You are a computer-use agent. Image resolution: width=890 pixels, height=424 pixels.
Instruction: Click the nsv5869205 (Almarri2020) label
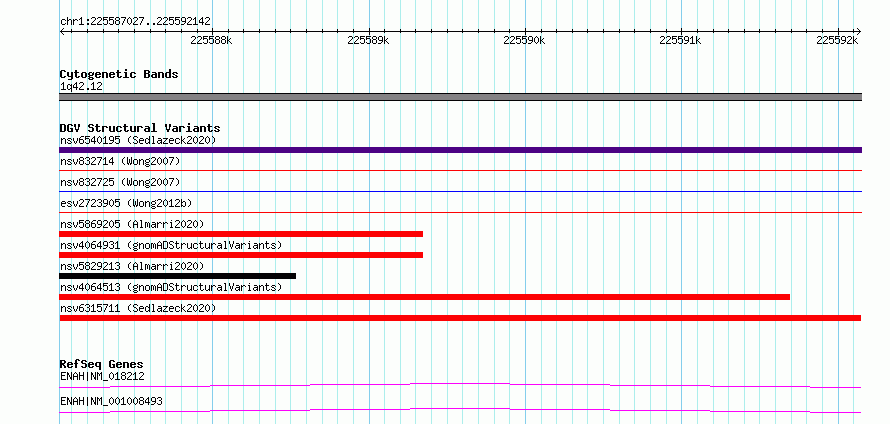(132, 224)
